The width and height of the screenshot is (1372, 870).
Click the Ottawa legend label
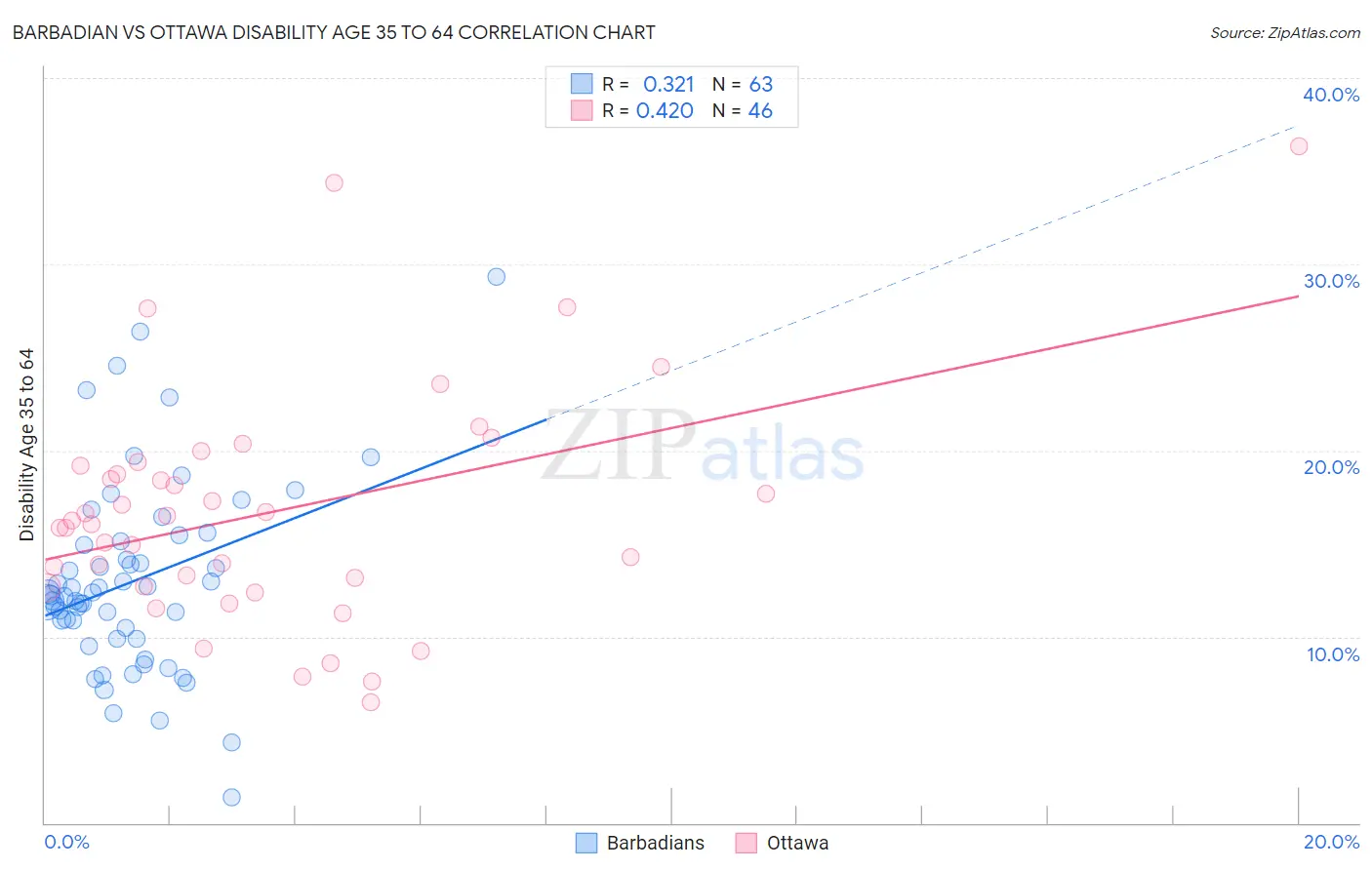[797, 843]
